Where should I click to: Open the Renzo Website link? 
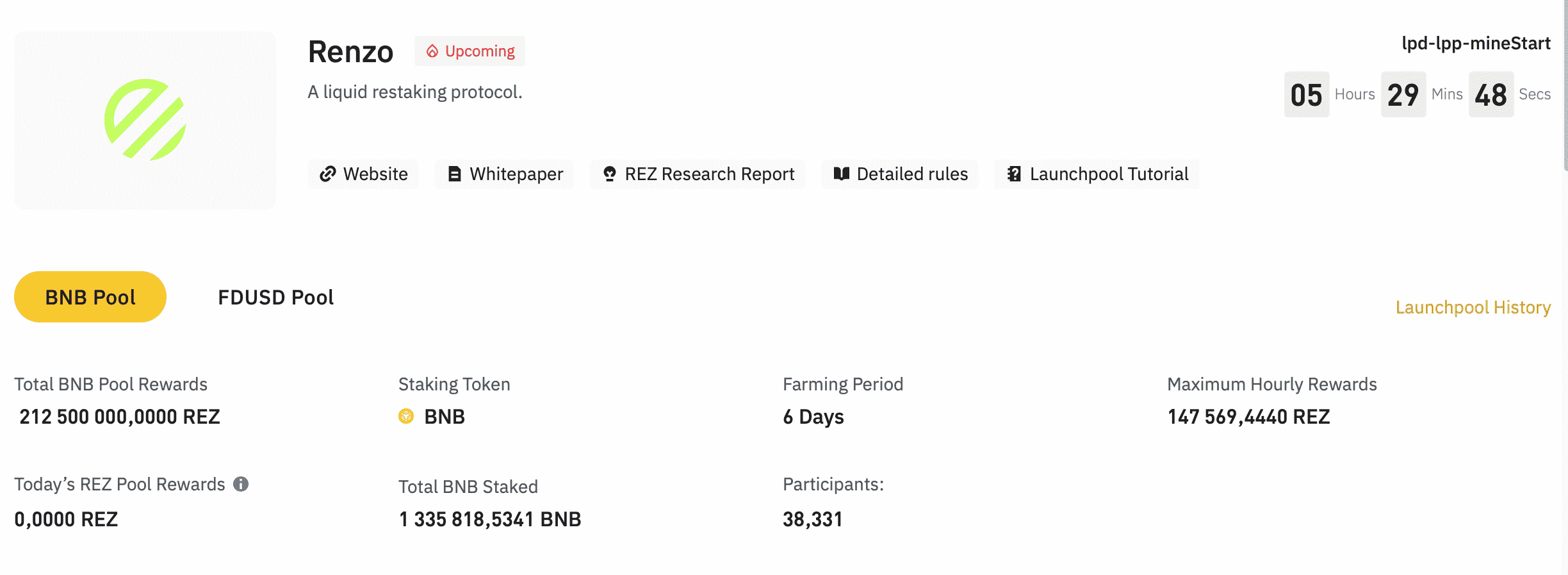coord(375,174)
